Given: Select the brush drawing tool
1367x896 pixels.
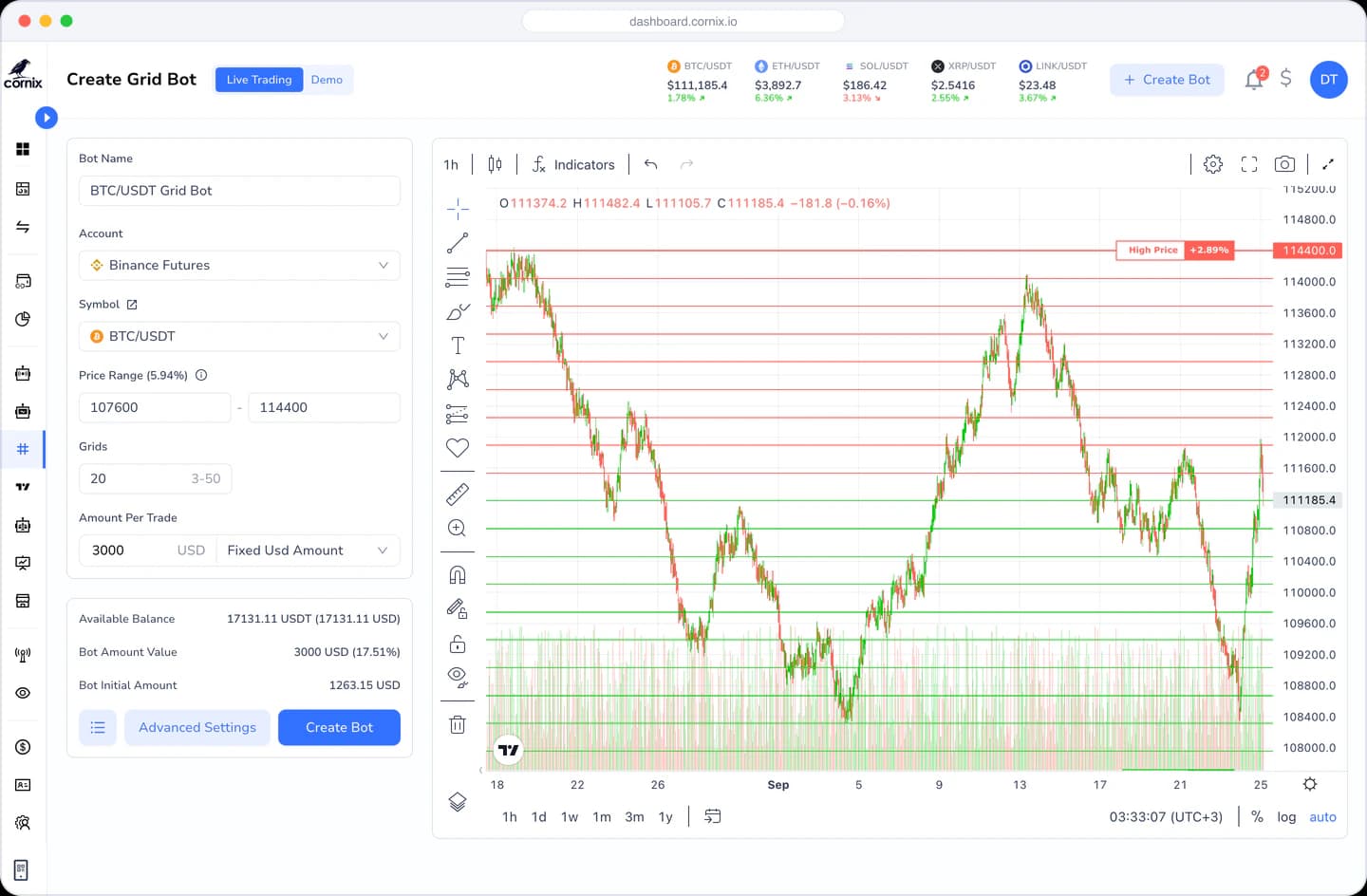Looking at the screenshot, I should (458, 311).
